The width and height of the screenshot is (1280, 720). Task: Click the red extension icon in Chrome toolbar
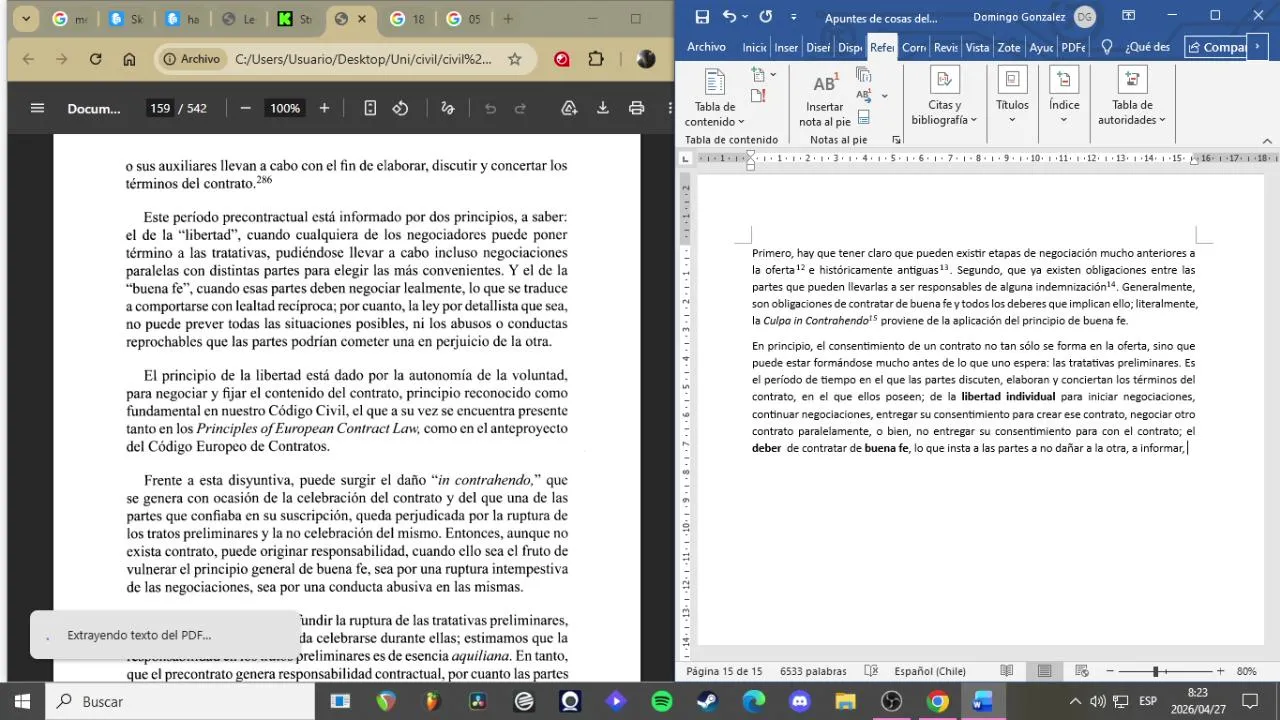pos(562,59)
